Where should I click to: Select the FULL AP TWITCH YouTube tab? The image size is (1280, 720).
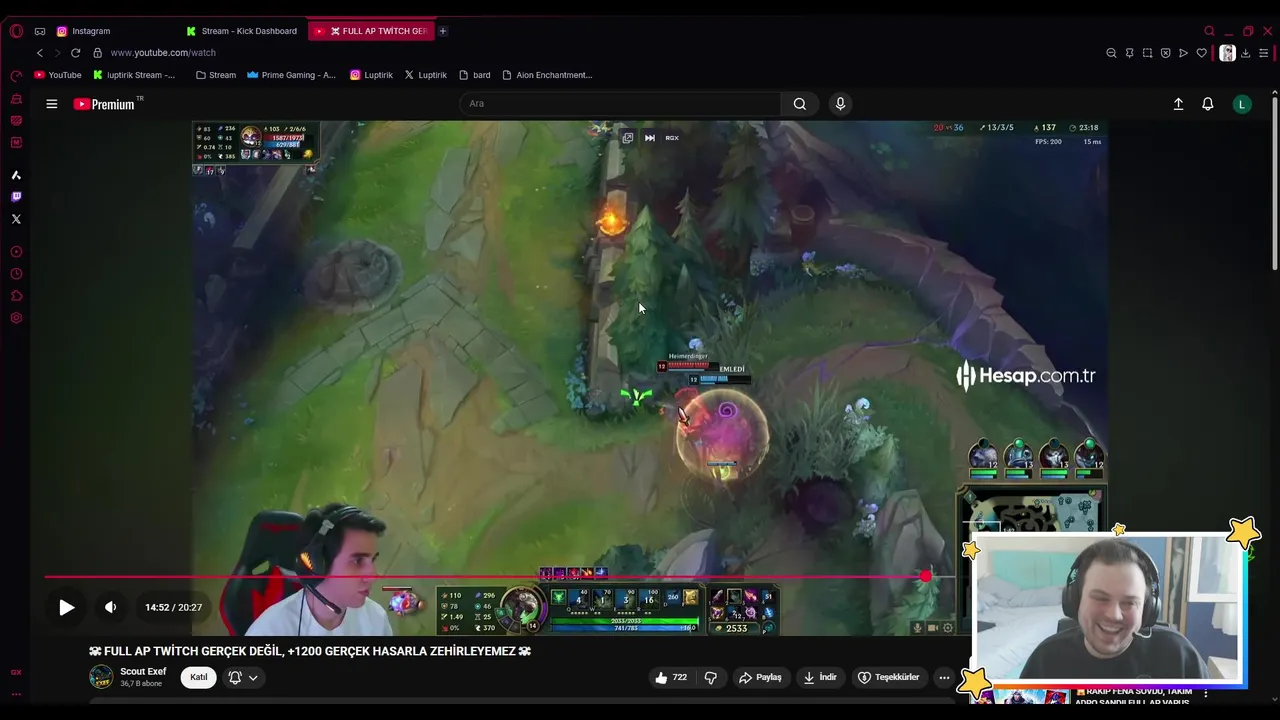point(371,31)
